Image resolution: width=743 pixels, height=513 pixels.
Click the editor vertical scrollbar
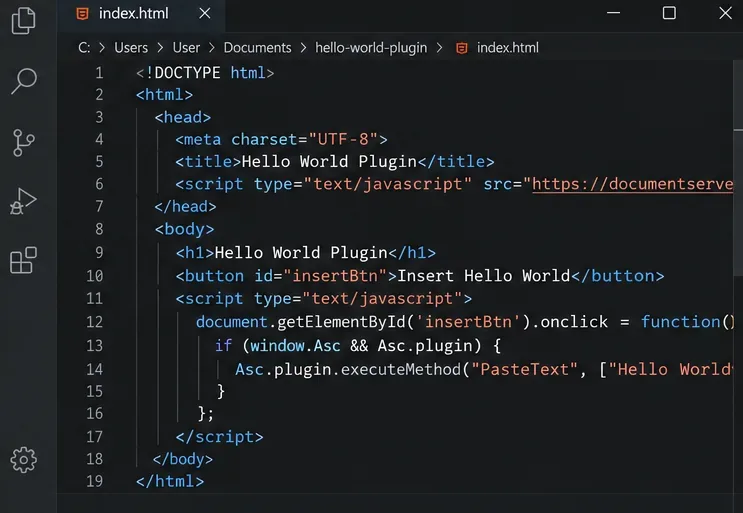click(x=738, y=169)
